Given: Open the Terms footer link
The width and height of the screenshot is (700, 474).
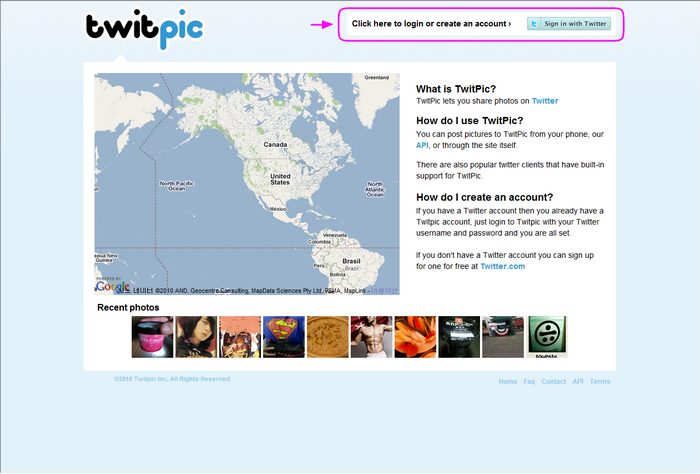Looking at the screenshot, I should tap(600, 382).
